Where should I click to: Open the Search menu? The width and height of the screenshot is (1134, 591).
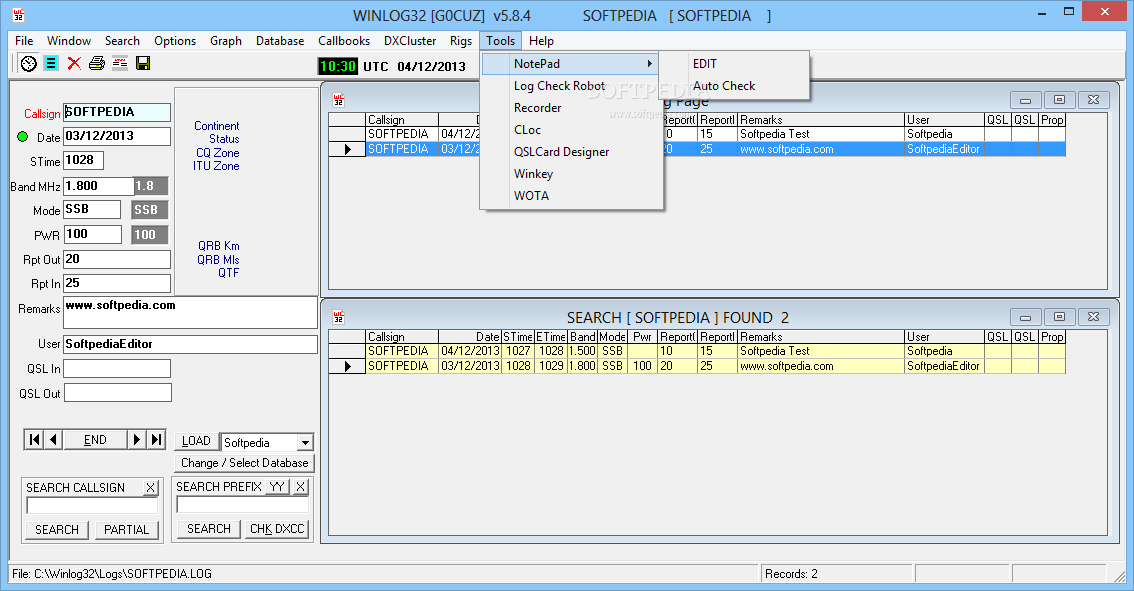coord(122,41)
